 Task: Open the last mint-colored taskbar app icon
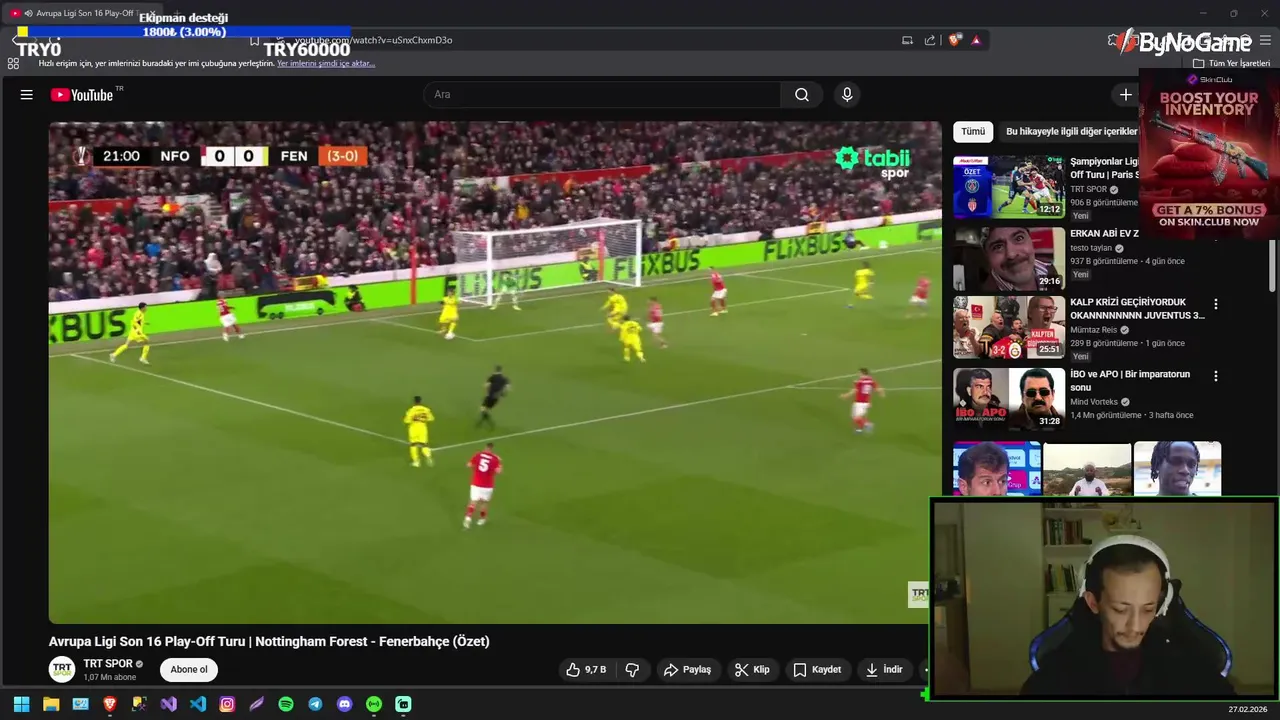(x=403, y=704)
